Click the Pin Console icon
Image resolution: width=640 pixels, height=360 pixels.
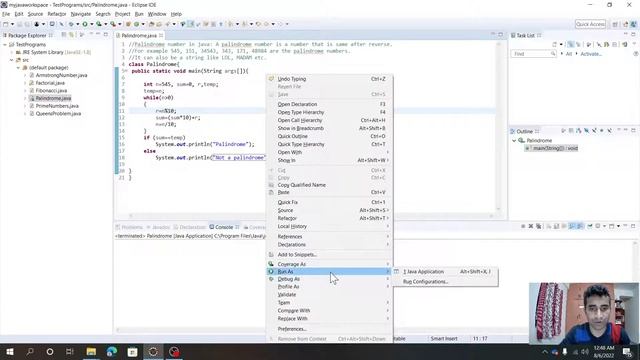pos(590,226)
